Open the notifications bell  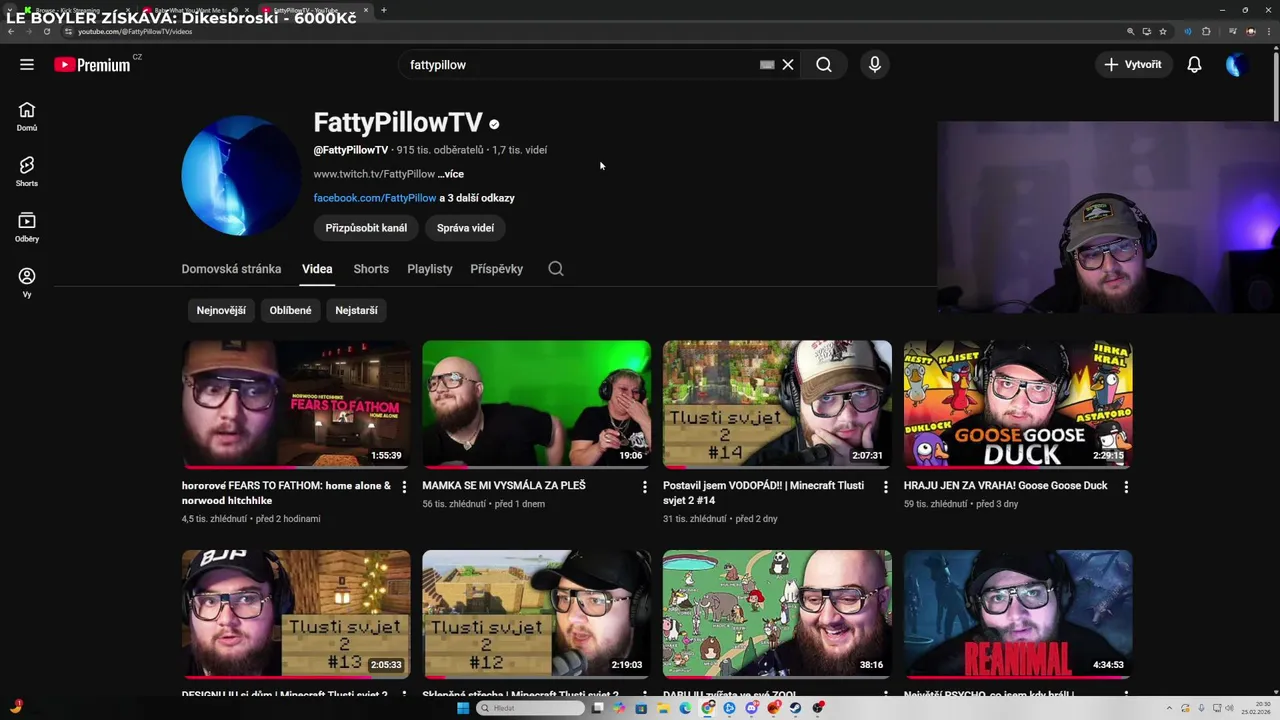[1194, 65]
